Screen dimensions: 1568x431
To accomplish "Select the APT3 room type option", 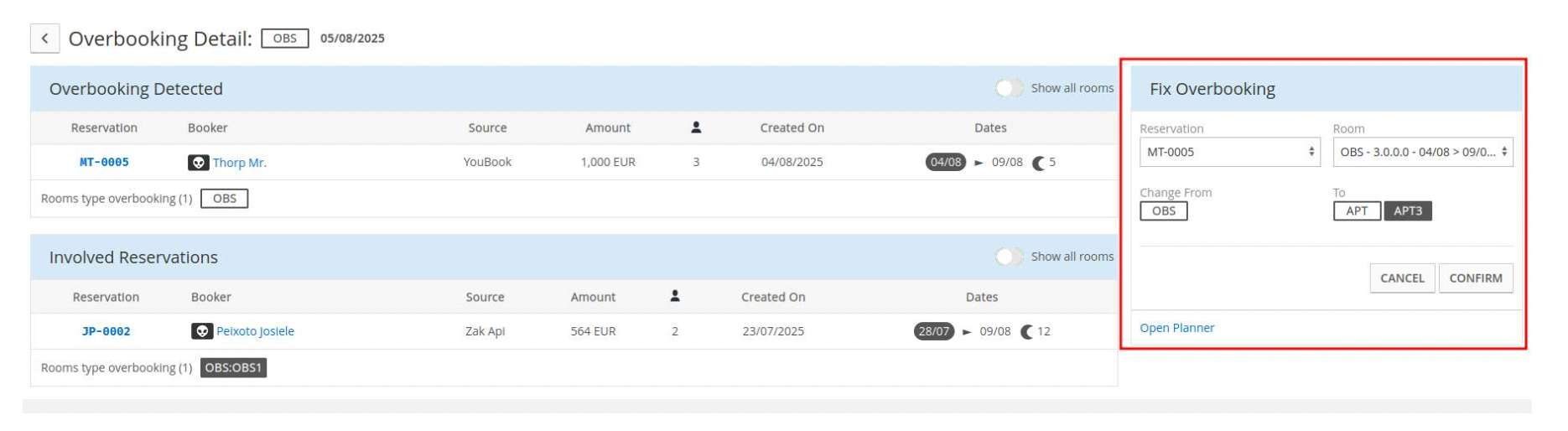I will 1408,210.
